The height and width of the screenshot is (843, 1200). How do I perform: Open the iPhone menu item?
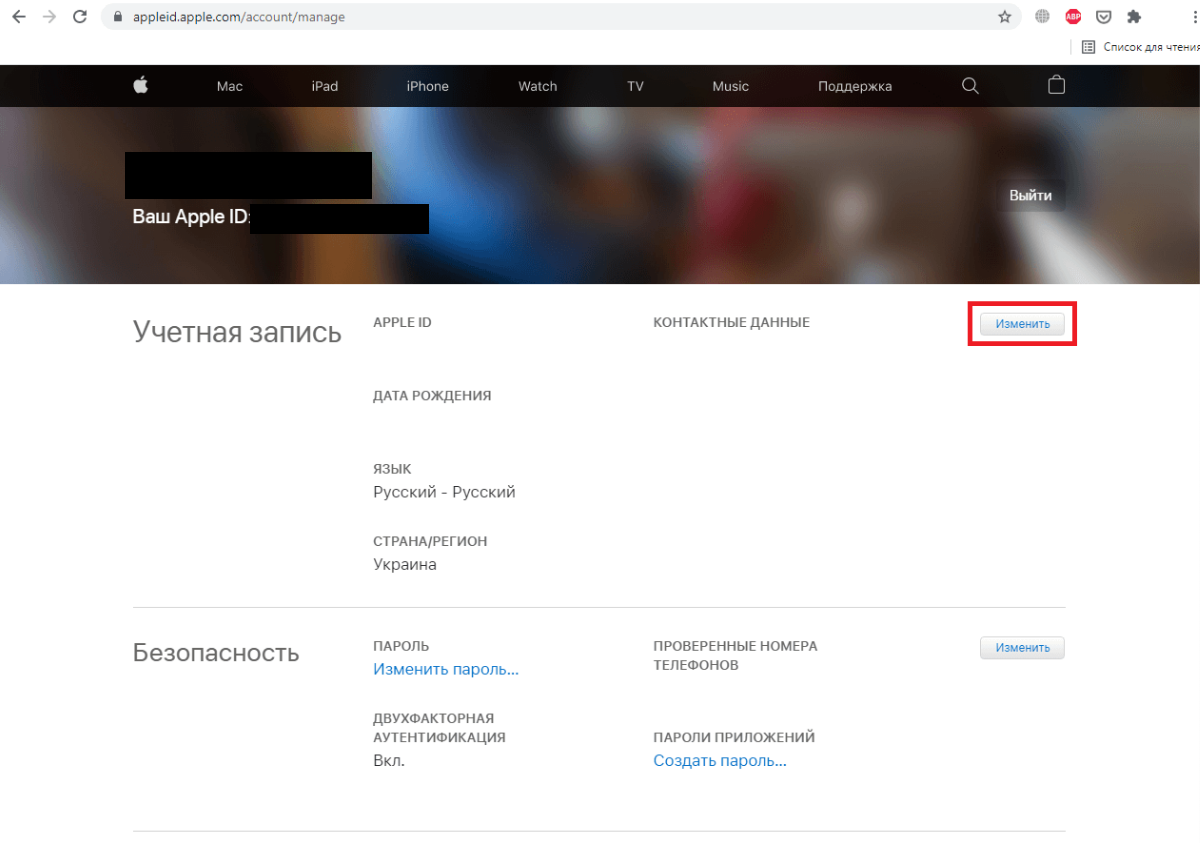[428, 86]
